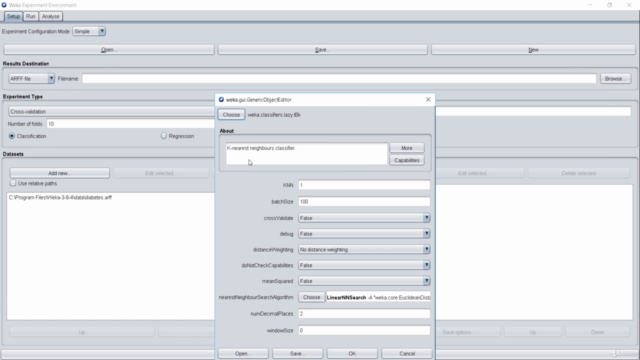The height and width of the screenshot is (360, 640).
Task: Edit the Number of folds field
Action: pos(131,124)
